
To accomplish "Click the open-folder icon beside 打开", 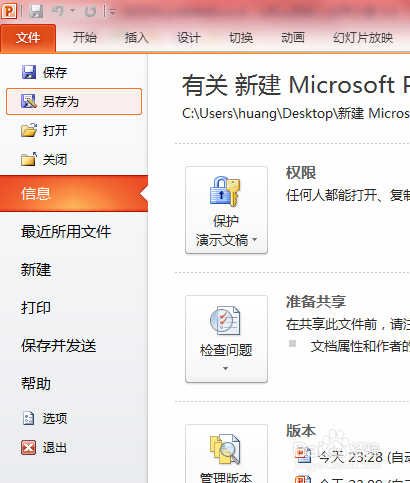I will click(29, 130).
